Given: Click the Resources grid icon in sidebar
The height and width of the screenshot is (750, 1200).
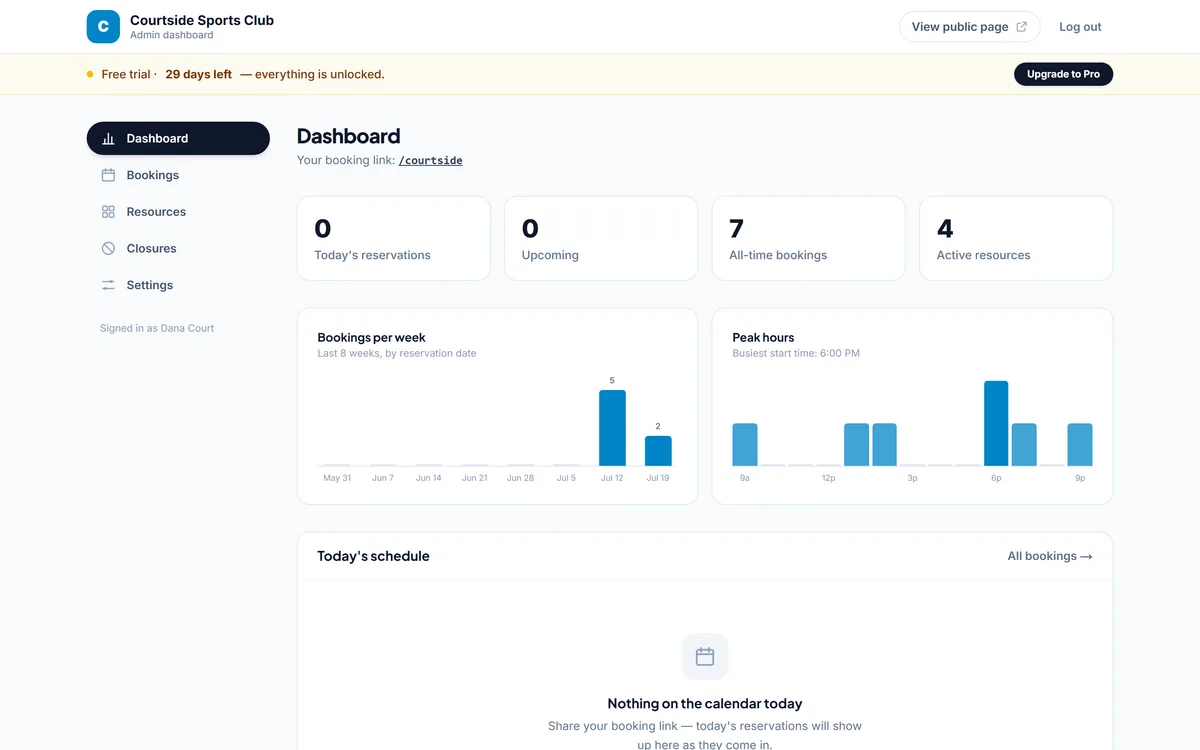Looking at the screenshot, I should pos(108,212).
